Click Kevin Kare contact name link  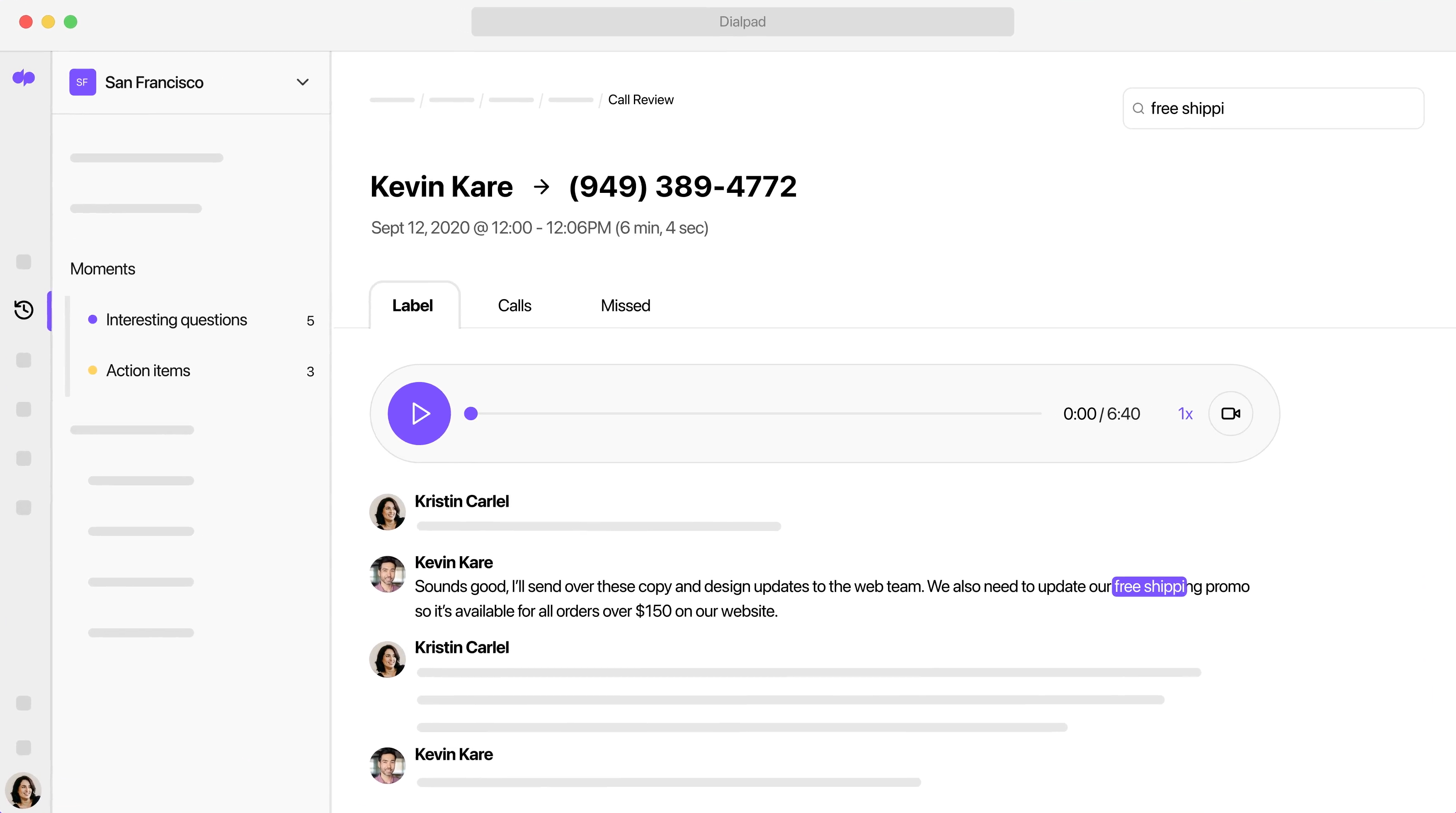441,186
